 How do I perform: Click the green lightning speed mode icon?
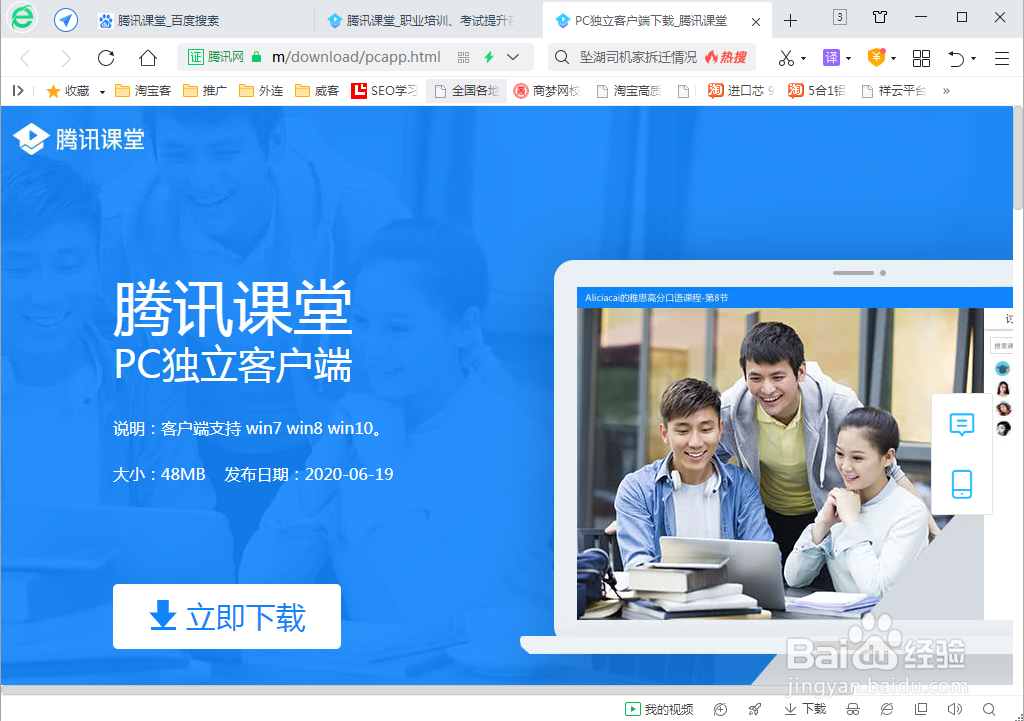[x=488, y=57]
